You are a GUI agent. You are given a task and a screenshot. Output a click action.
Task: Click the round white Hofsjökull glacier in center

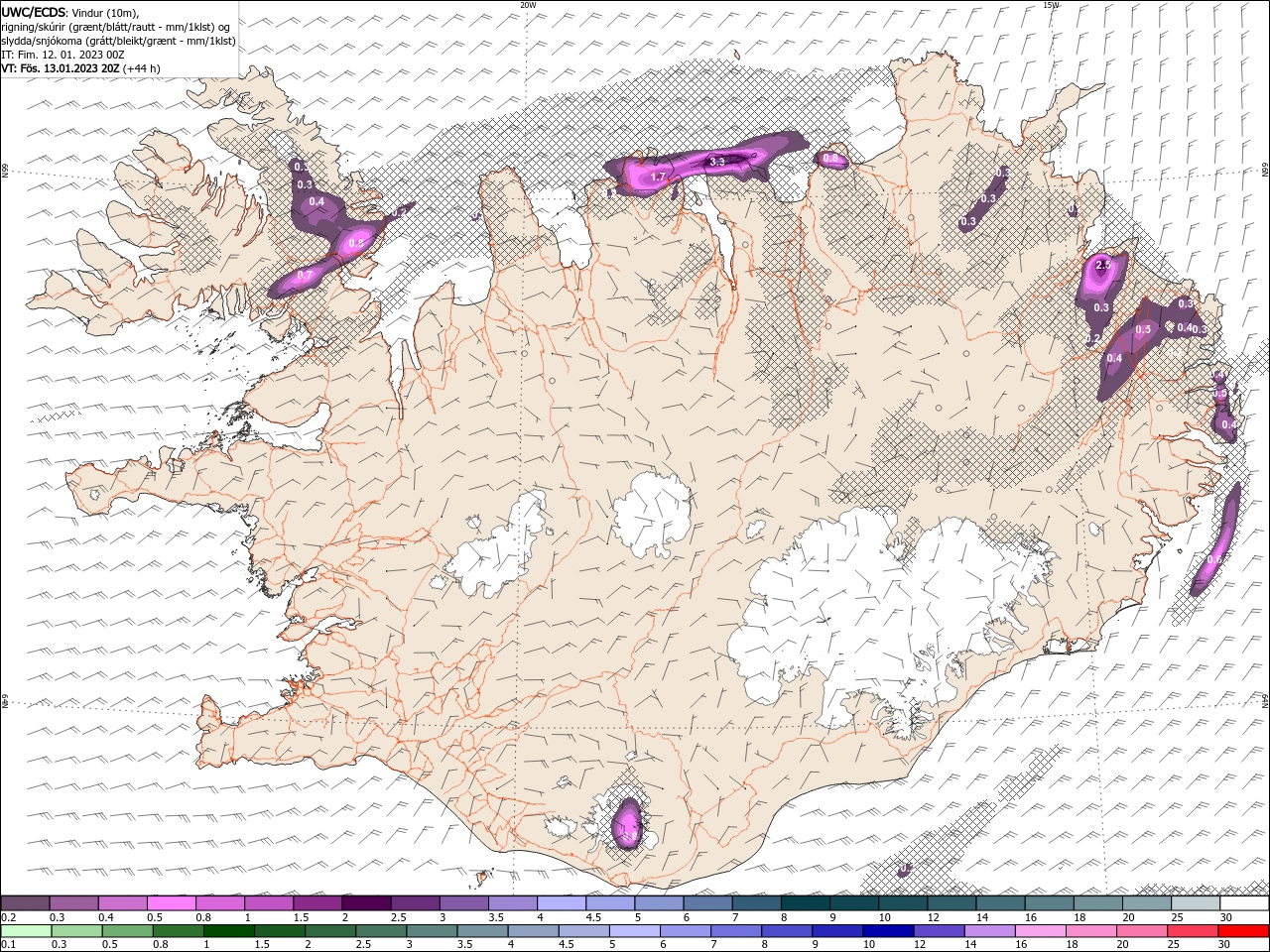click(651, 514)
